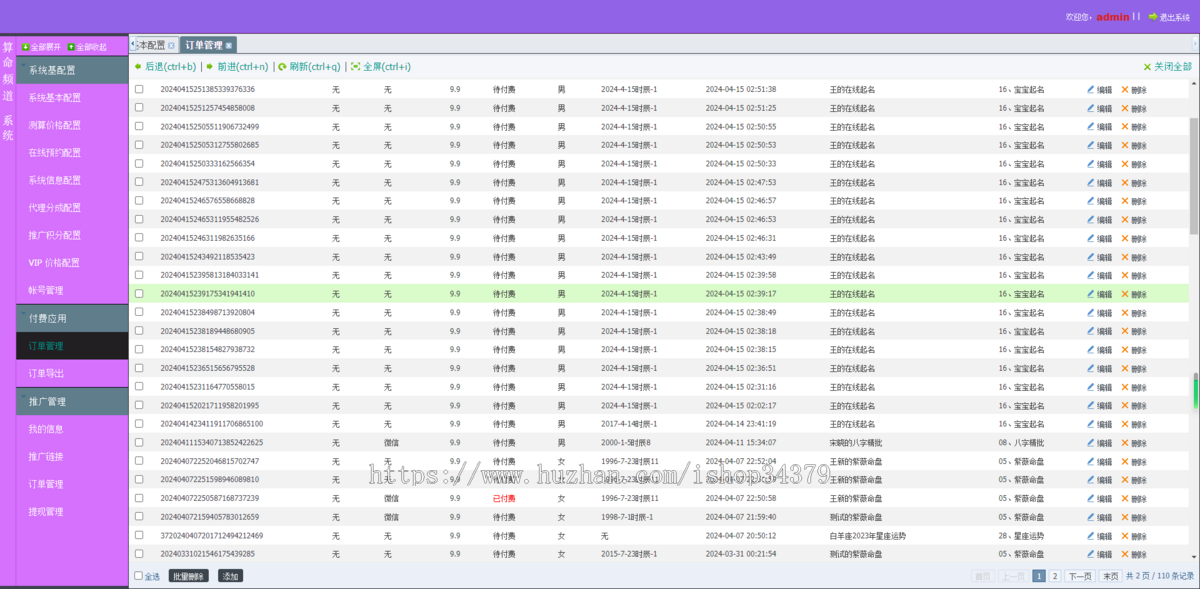Viewport: 1200px width, 589px height.
Task: Click edit pencil for the 02:50:55 order
Action: [x=1091, y=127]
